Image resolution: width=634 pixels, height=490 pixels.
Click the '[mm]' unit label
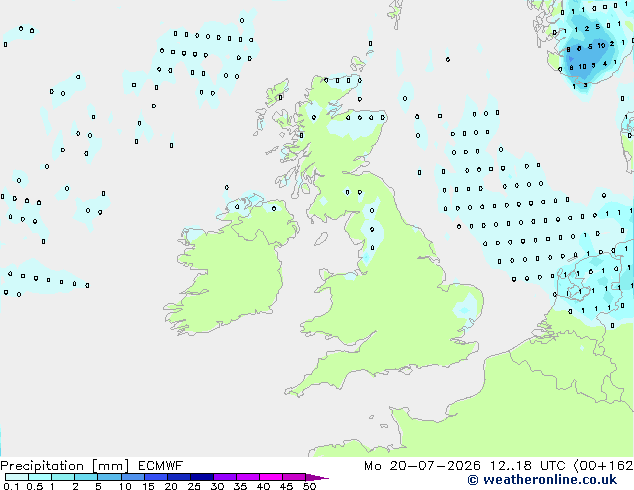coord(110,466)
